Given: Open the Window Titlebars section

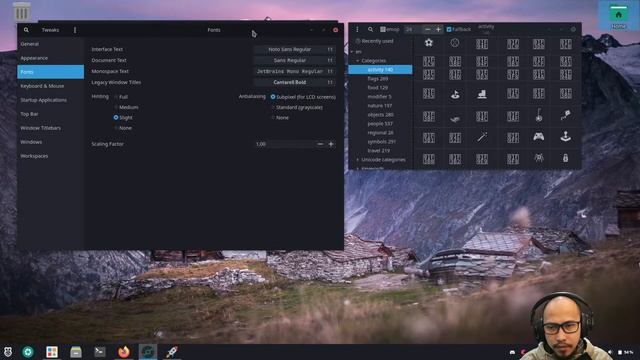Looking at the screenshot, I should 50,128.
